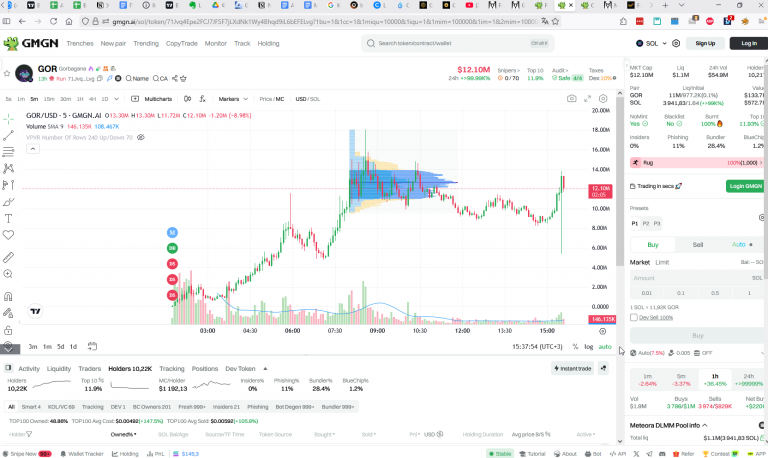This screenshot has width=768, height=458.
Task: Expand the Dev Token tab arrow
Action: coord(265,369)
